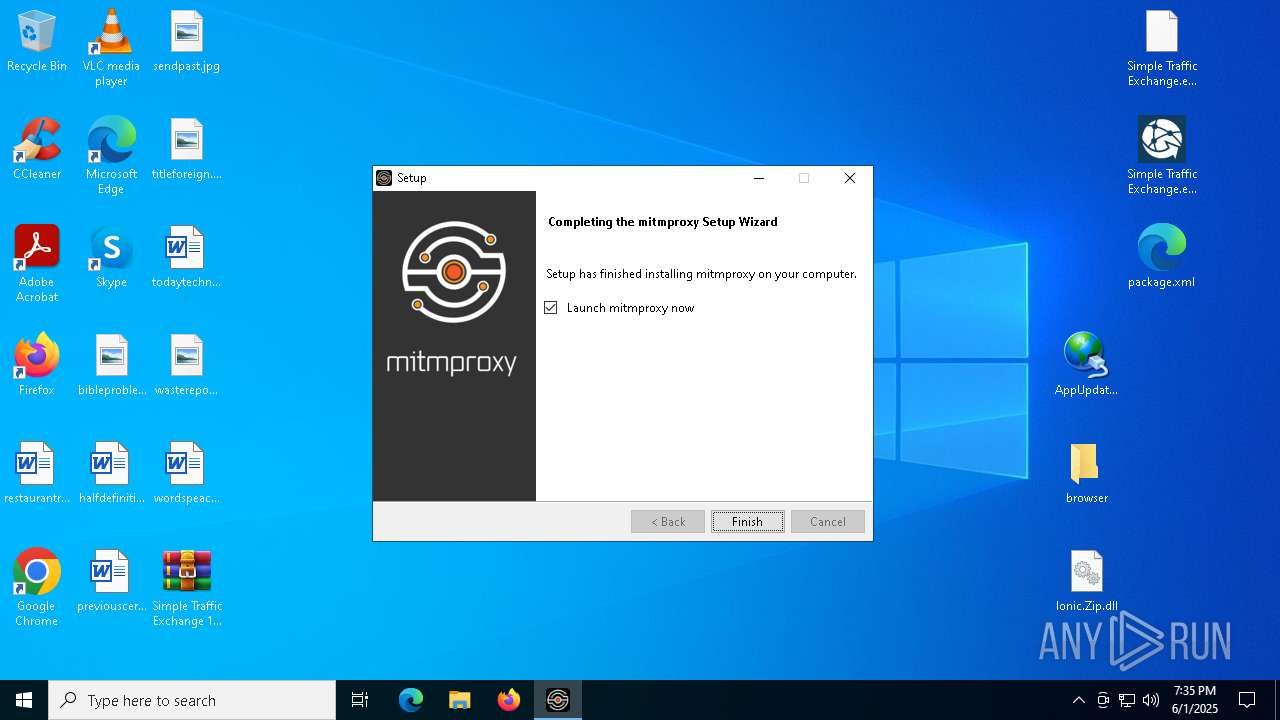
Task: Open Firefox from the taskbar
Action: [509, 700]
